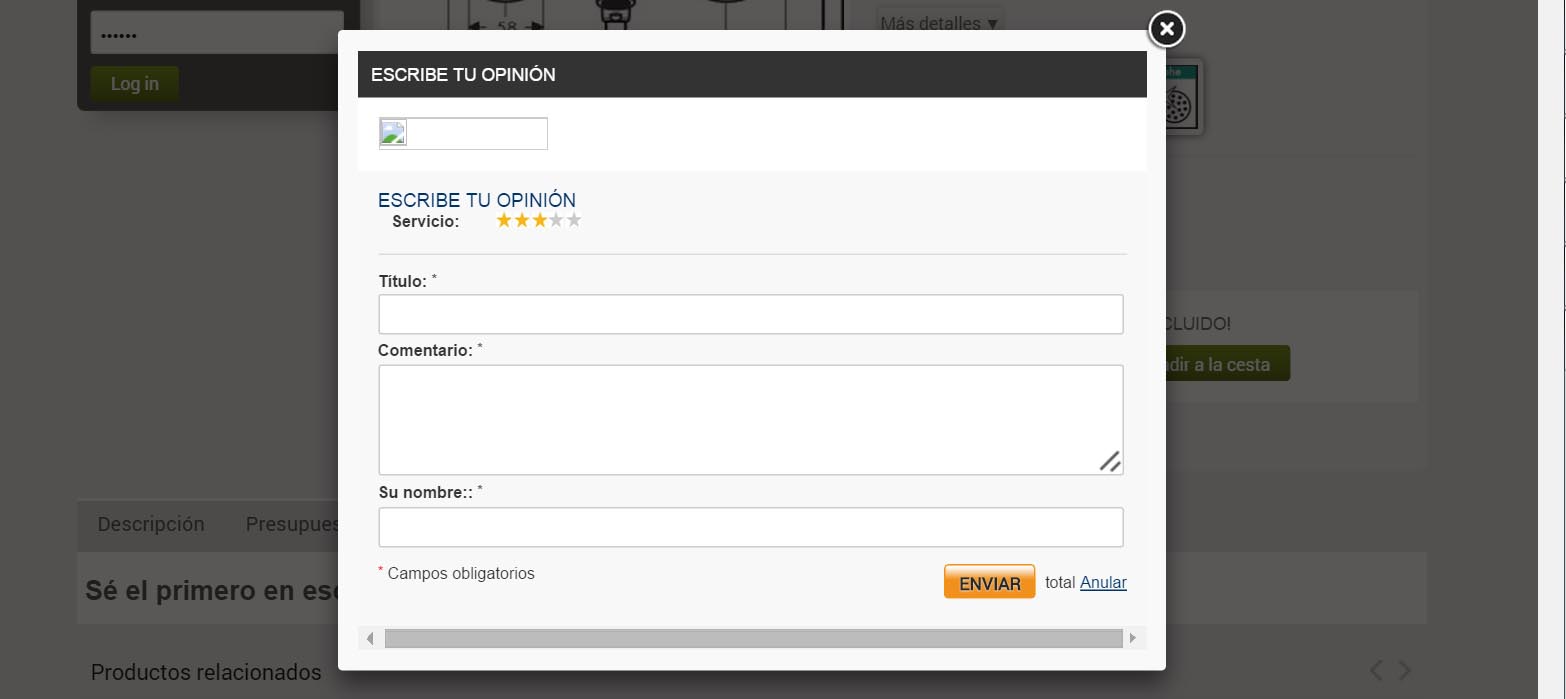Click the broken image placeholder

coord(463,134)
